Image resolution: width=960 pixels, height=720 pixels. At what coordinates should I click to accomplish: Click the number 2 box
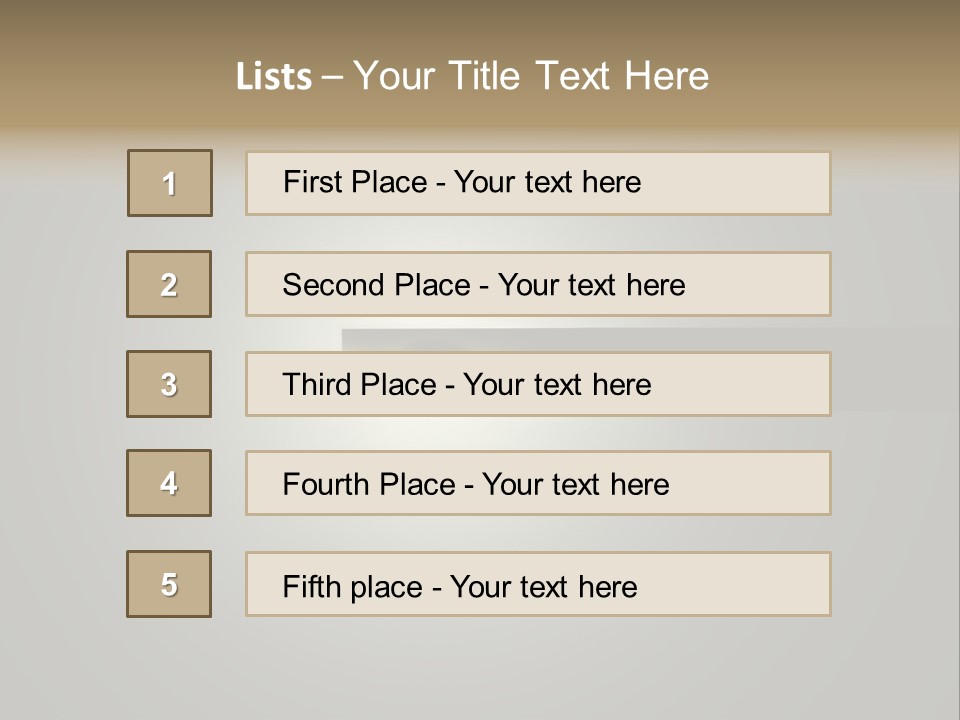pyautogui.click(x=169, y=284)
